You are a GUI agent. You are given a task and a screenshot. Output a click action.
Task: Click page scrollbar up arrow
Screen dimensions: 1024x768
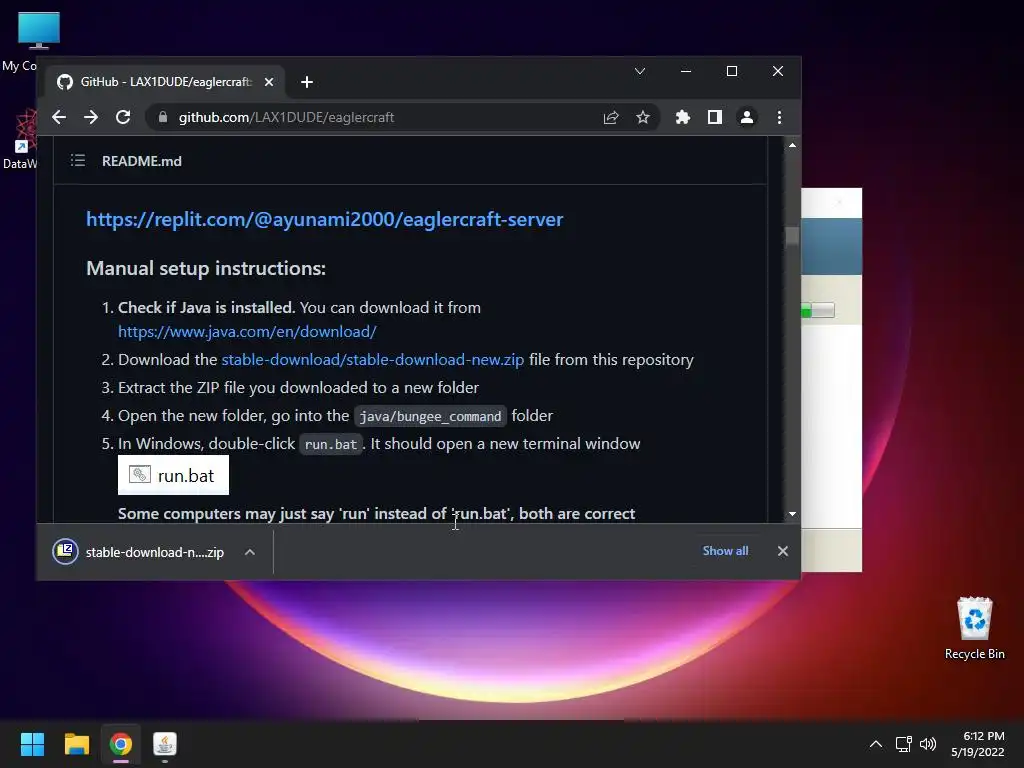click(x=792, y=145)
